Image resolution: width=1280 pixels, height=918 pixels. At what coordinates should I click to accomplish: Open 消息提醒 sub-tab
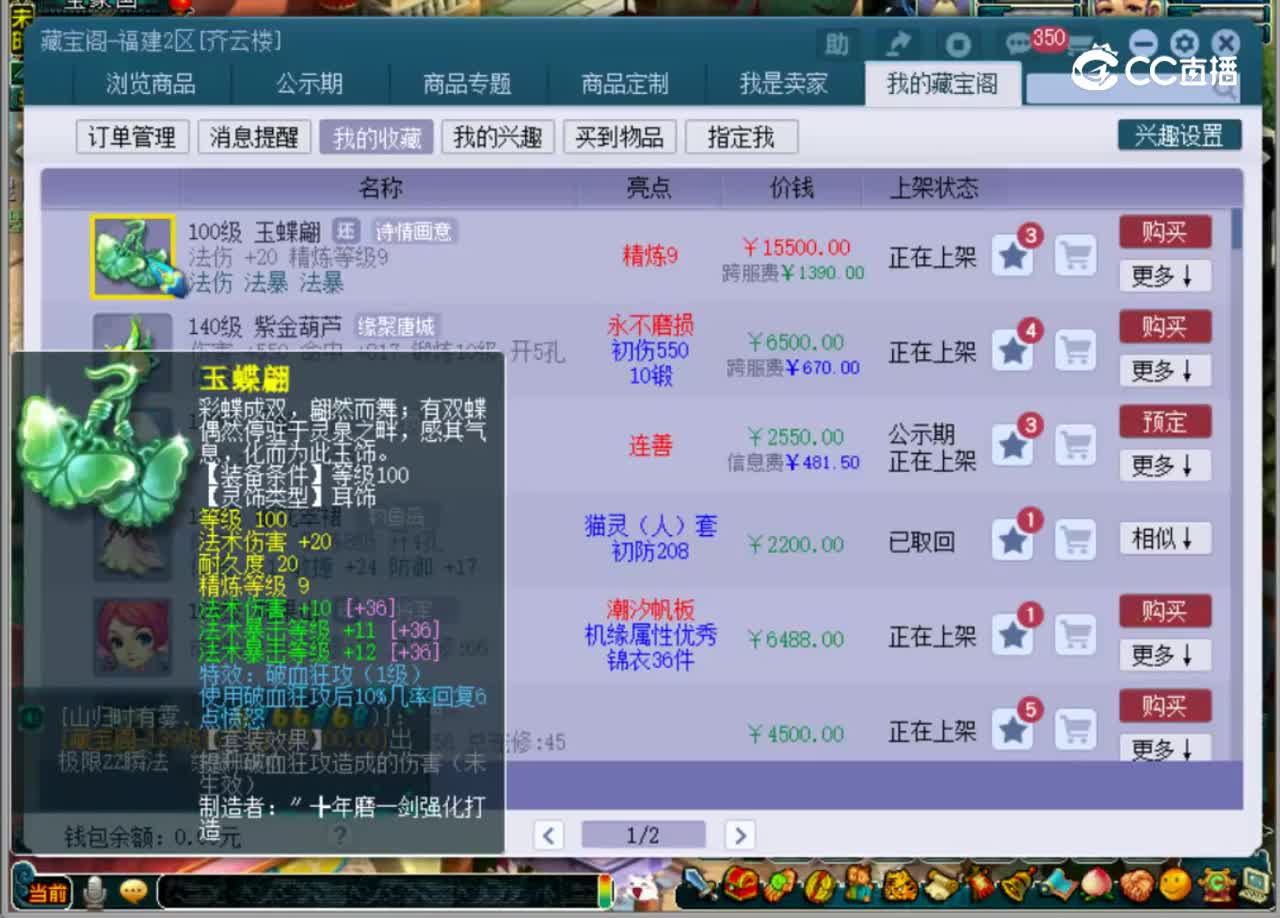click(x=254, y=137)
